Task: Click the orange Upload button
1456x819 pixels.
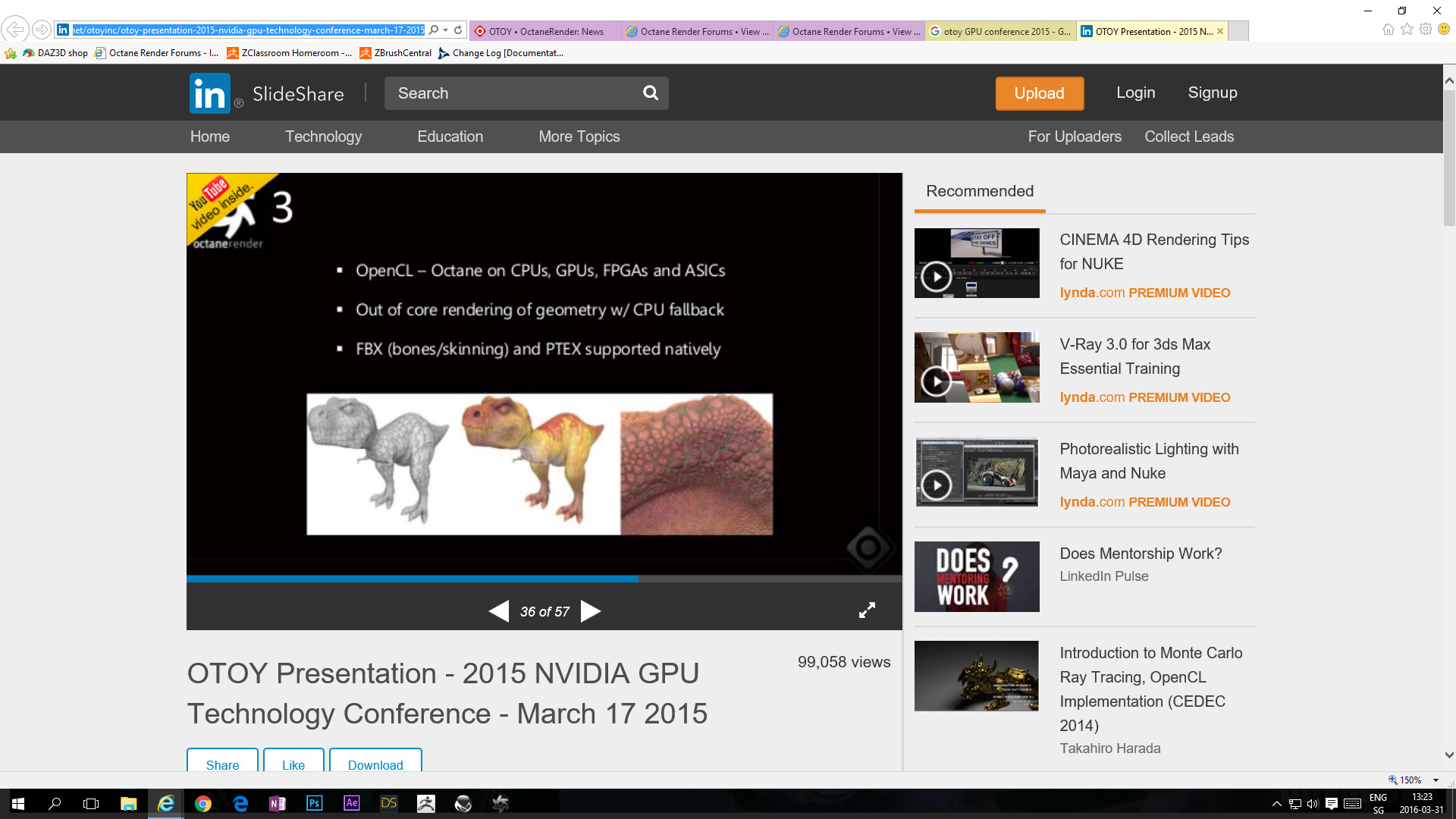Action: (x=1039, y=93)
